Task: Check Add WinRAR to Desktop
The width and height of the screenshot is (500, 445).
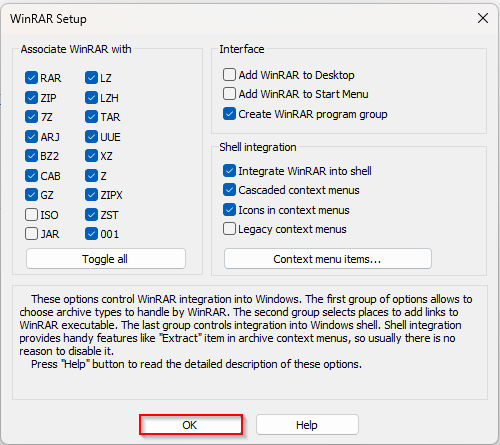Action: 229,75
